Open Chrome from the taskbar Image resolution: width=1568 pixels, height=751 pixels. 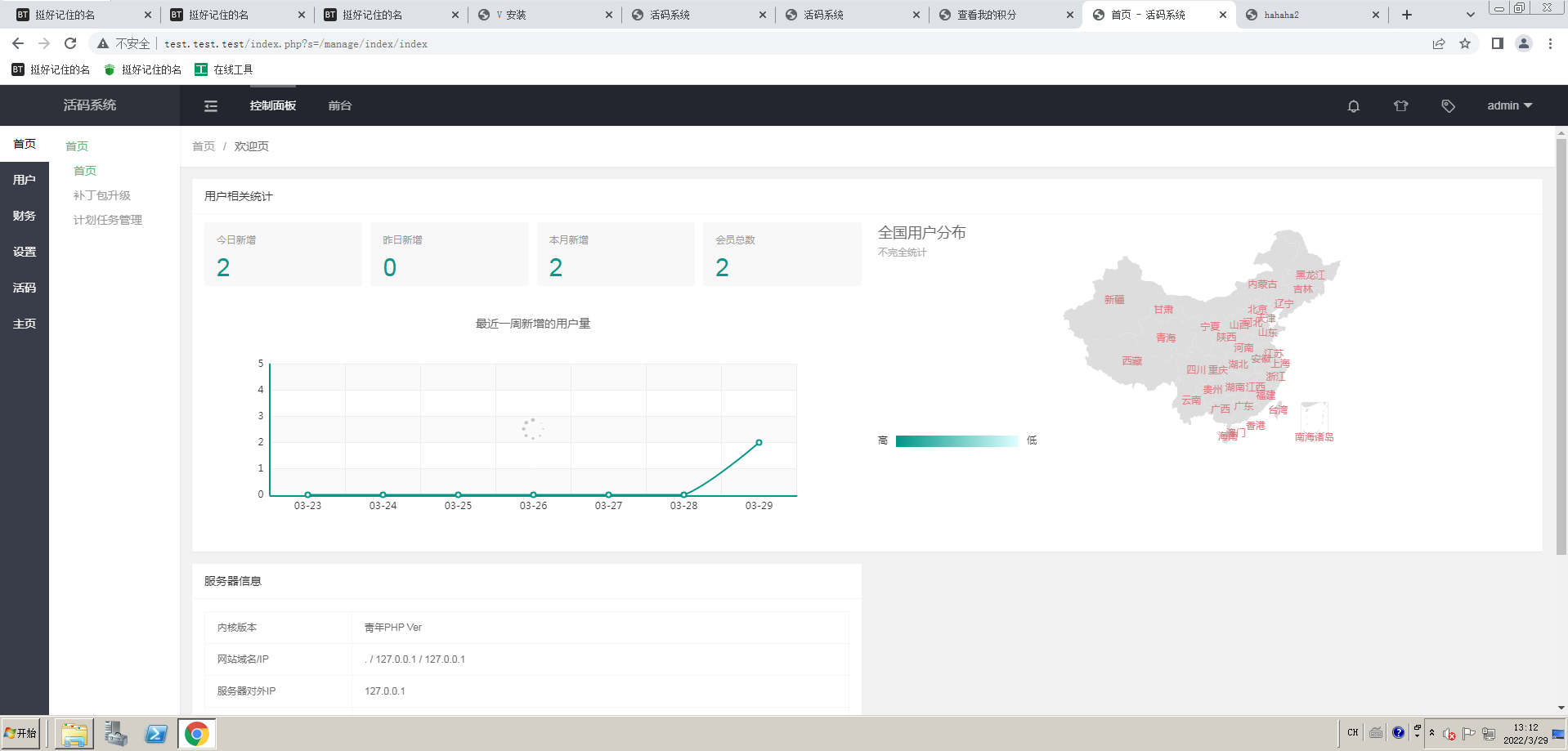(x=196, y=734)
